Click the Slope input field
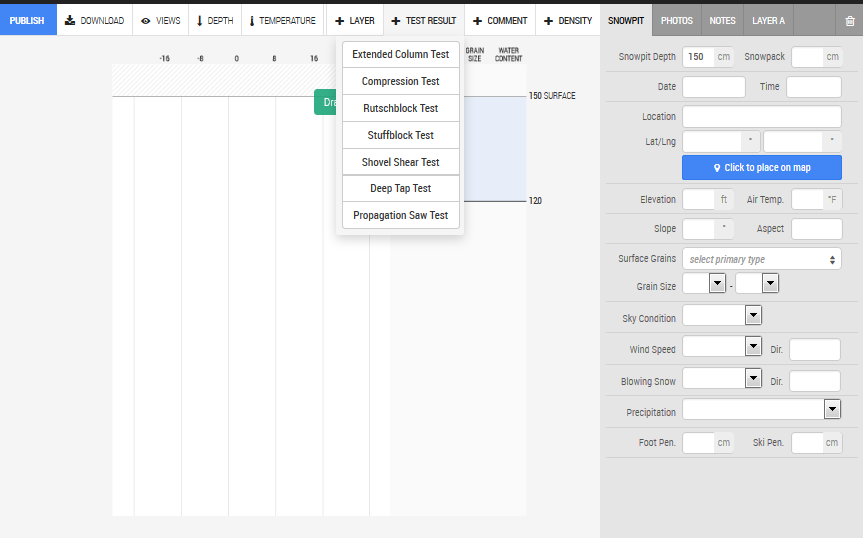This screenshot has height=538, width=863. (698, 228)
